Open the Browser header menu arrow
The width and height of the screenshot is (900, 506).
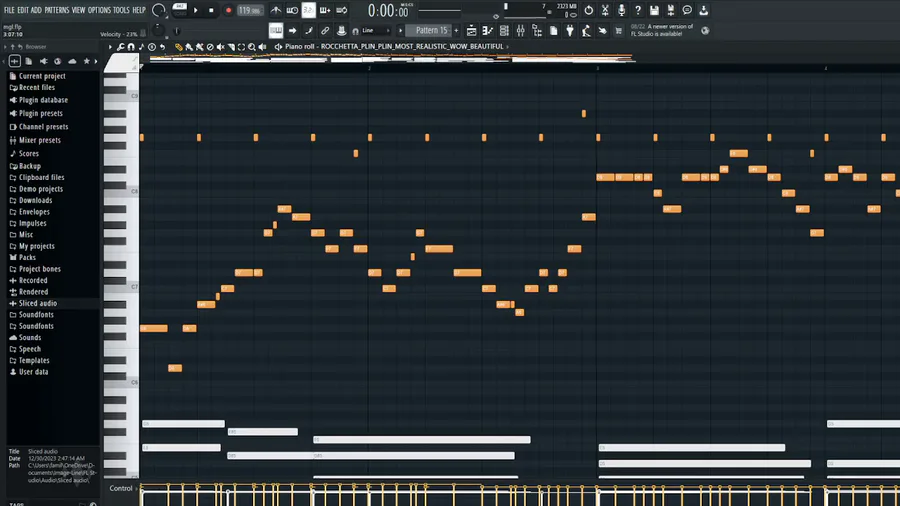pos(5,47)
